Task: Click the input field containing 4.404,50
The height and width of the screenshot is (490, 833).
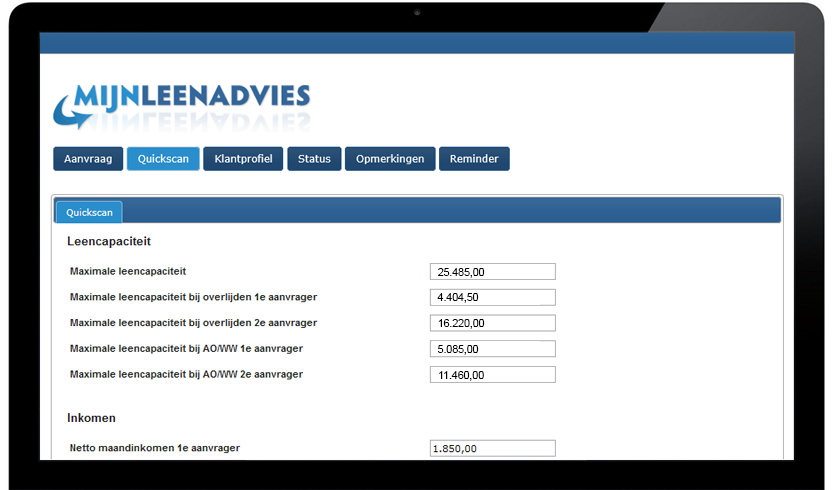Action: click(x=492, y=297)
